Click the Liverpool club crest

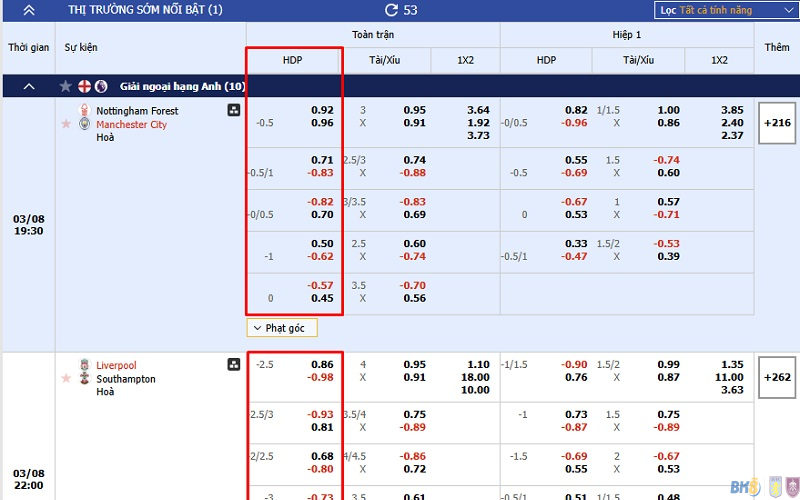[x=84, y=366]
